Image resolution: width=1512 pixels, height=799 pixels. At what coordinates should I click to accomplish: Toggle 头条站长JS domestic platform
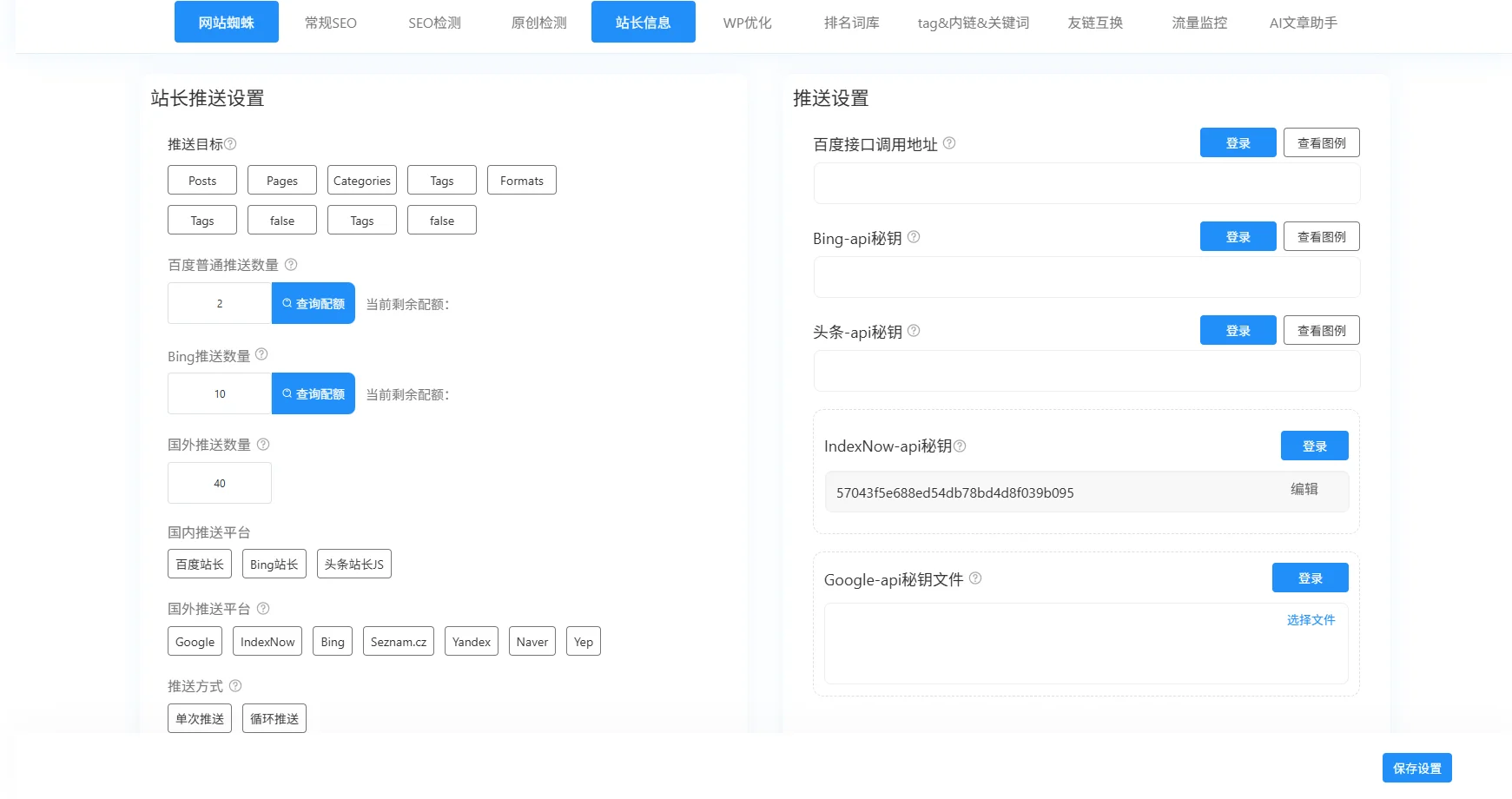point(354,564)
